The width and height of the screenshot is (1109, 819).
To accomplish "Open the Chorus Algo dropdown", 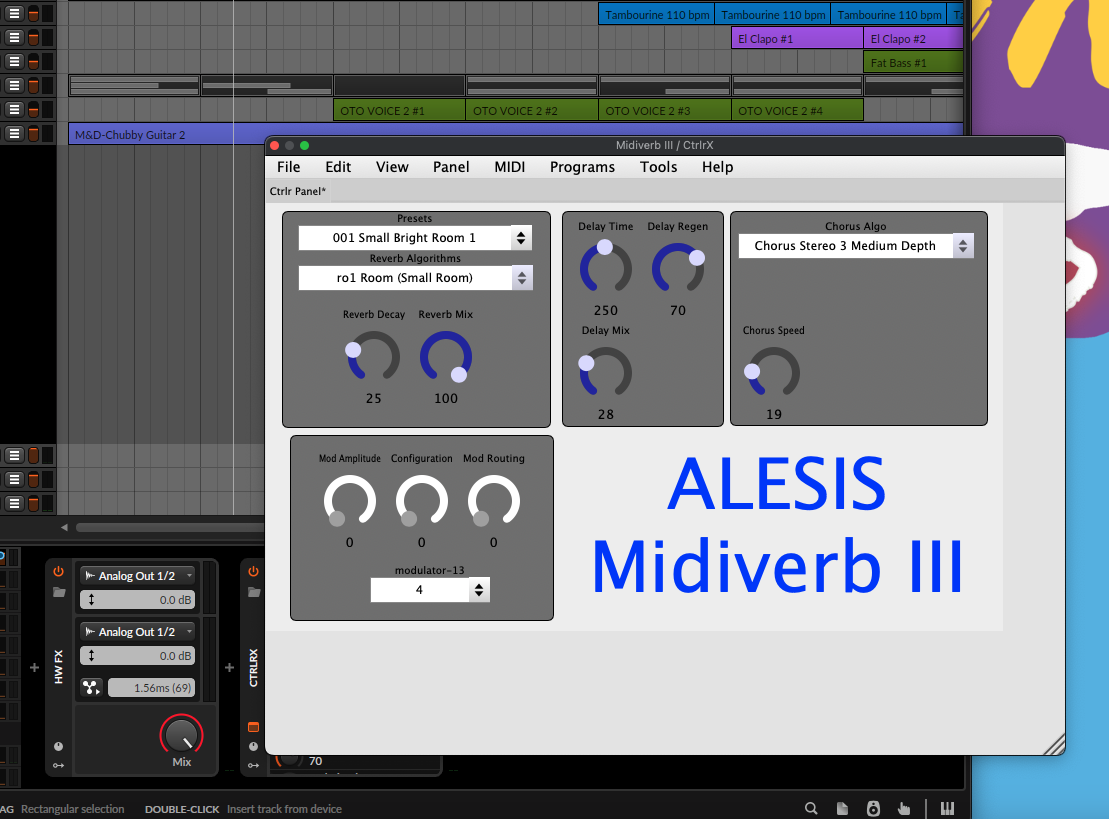I will 856,245.
